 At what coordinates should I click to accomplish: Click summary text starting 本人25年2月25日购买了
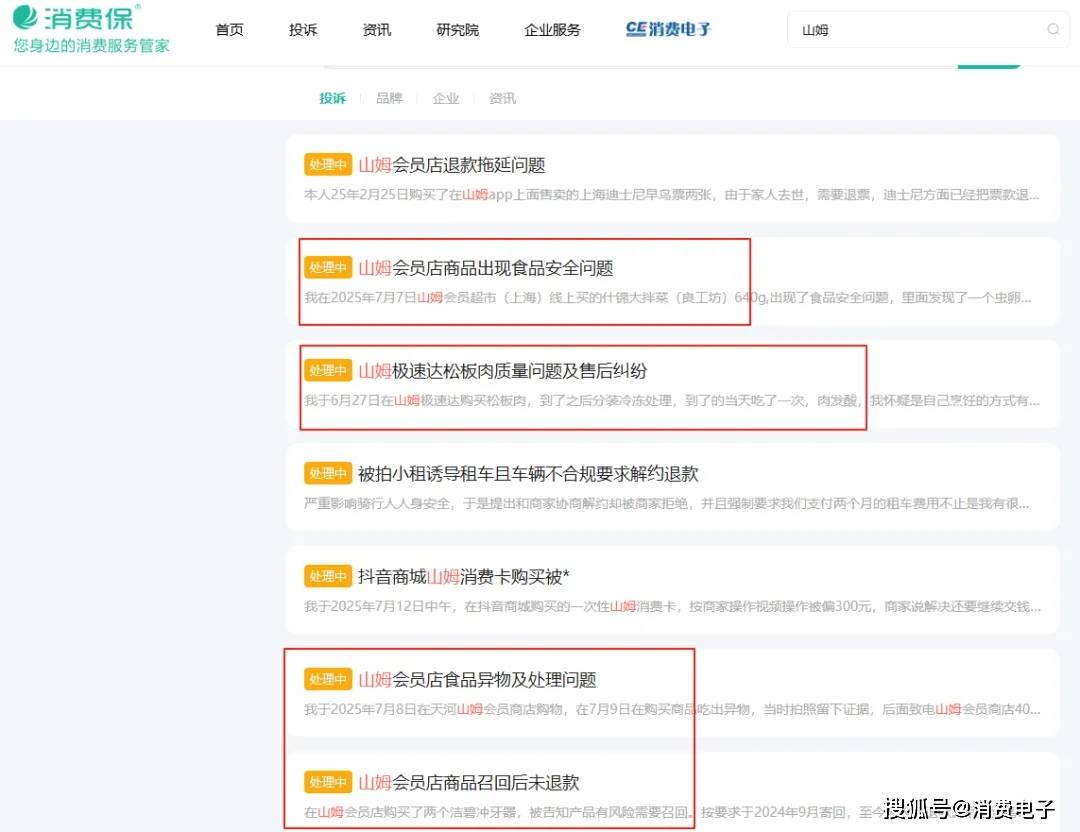click(672, 195)
